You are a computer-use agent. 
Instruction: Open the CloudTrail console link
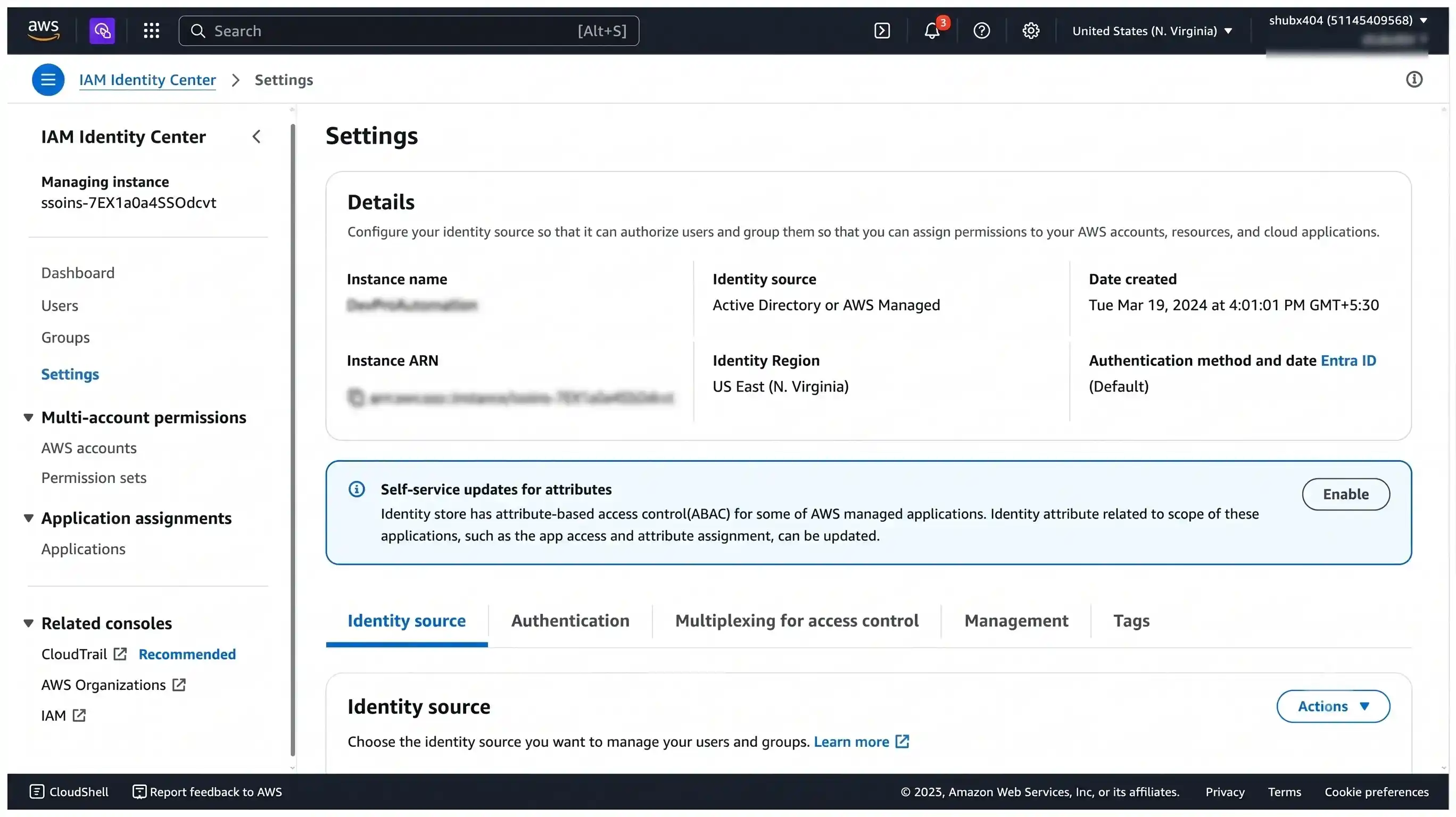click(x=74, y=654)
